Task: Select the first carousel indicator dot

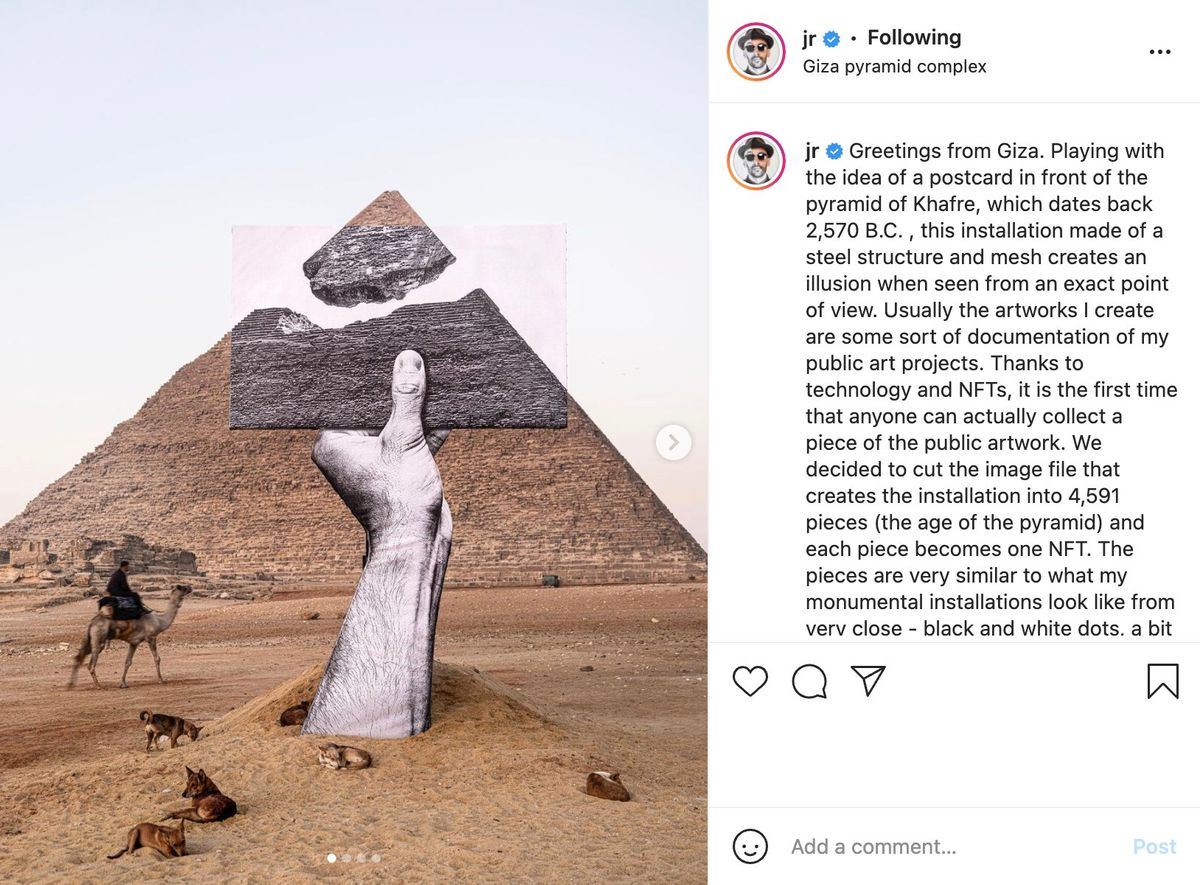Action: point(333,858)
